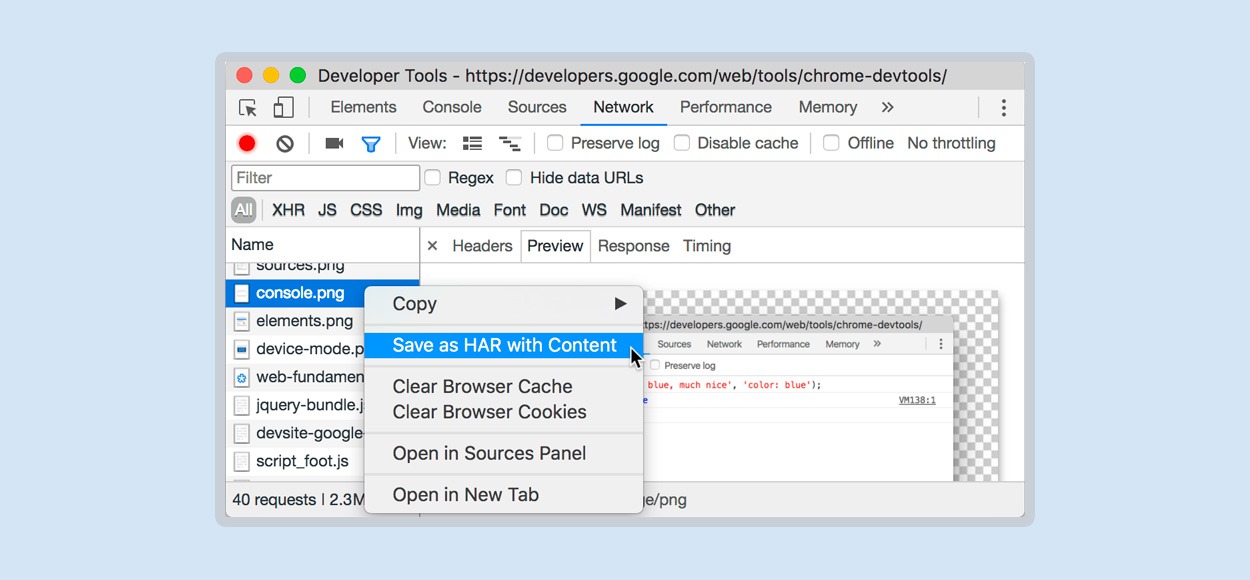1250x580 pixels.
Task: Sort by the Name column header
Action: [323, 245]
